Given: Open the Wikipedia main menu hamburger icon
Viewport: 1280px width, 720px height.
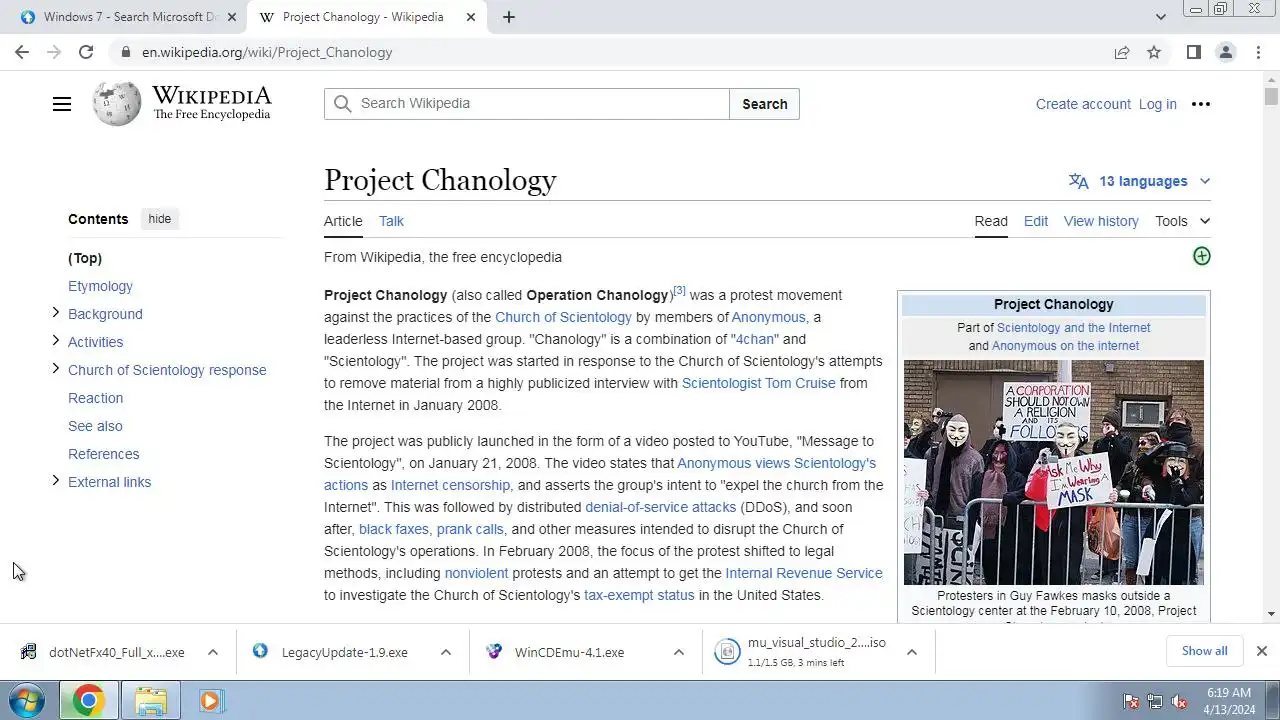Looking at the screenshot, I should pos(62,104).
